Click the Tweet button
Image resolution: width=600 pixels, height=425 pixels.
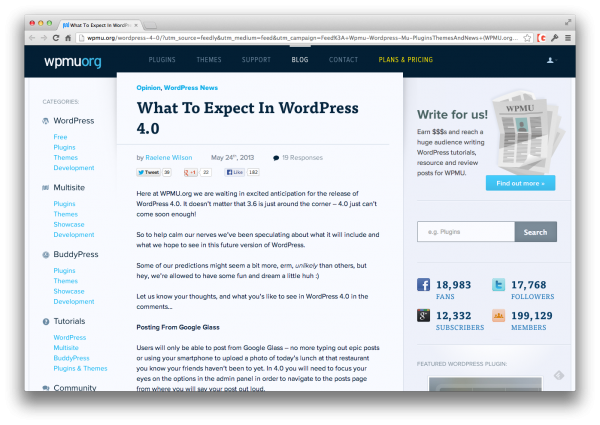[x=148, y=173]
